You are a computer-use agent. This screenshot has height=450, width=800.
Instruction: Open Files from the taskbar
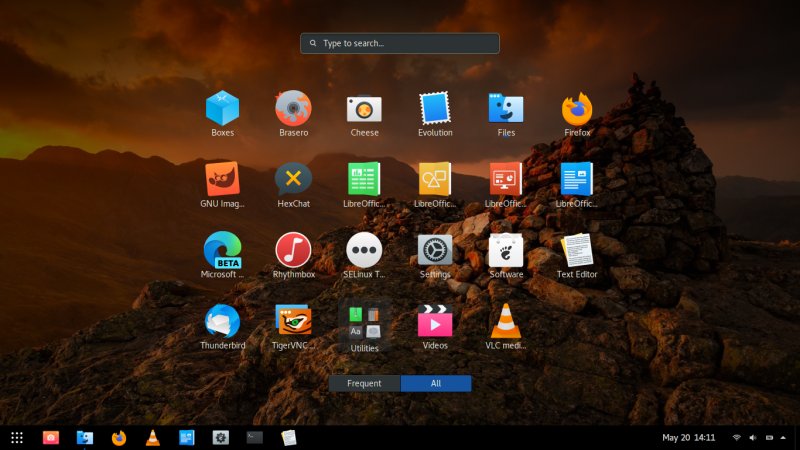(85, 438)
